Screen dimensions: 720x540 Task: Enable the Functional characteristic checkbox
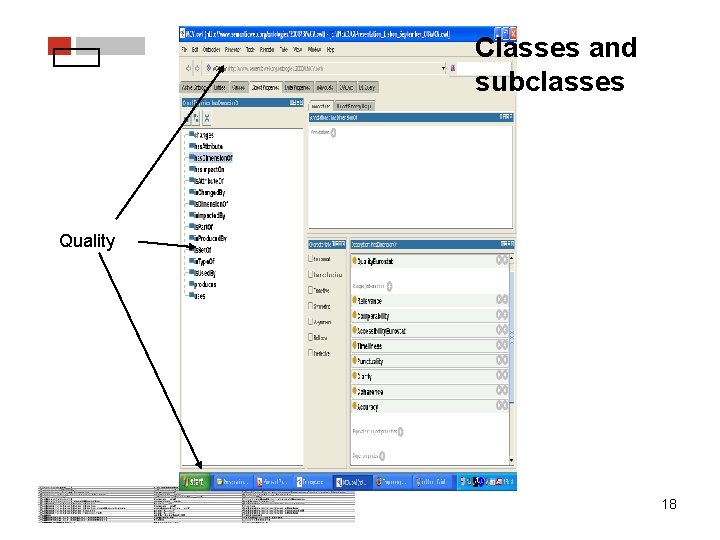tap(310, 259)
